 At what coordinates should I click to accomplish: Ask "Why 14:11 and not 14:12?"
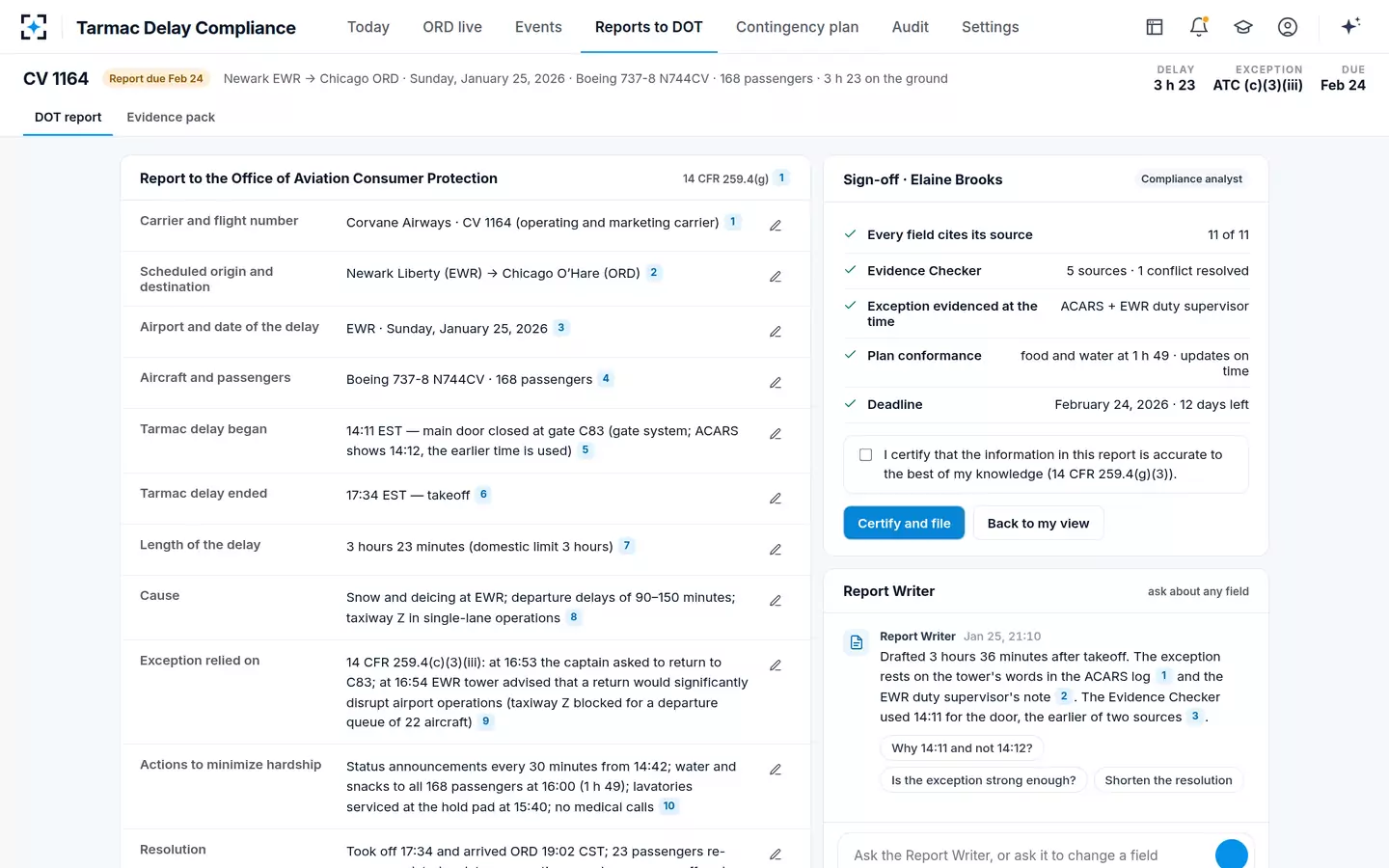962,748
